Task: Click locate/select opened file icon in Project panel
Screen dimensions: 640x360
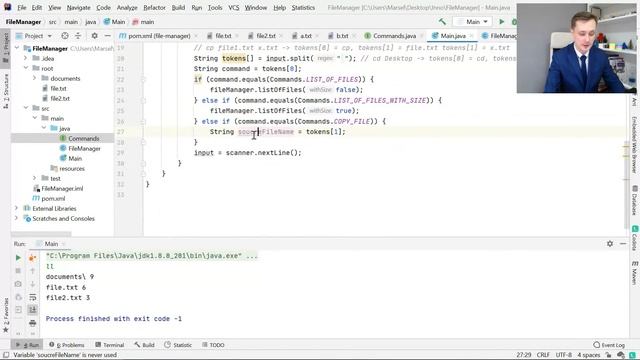Action: (65, 36)
